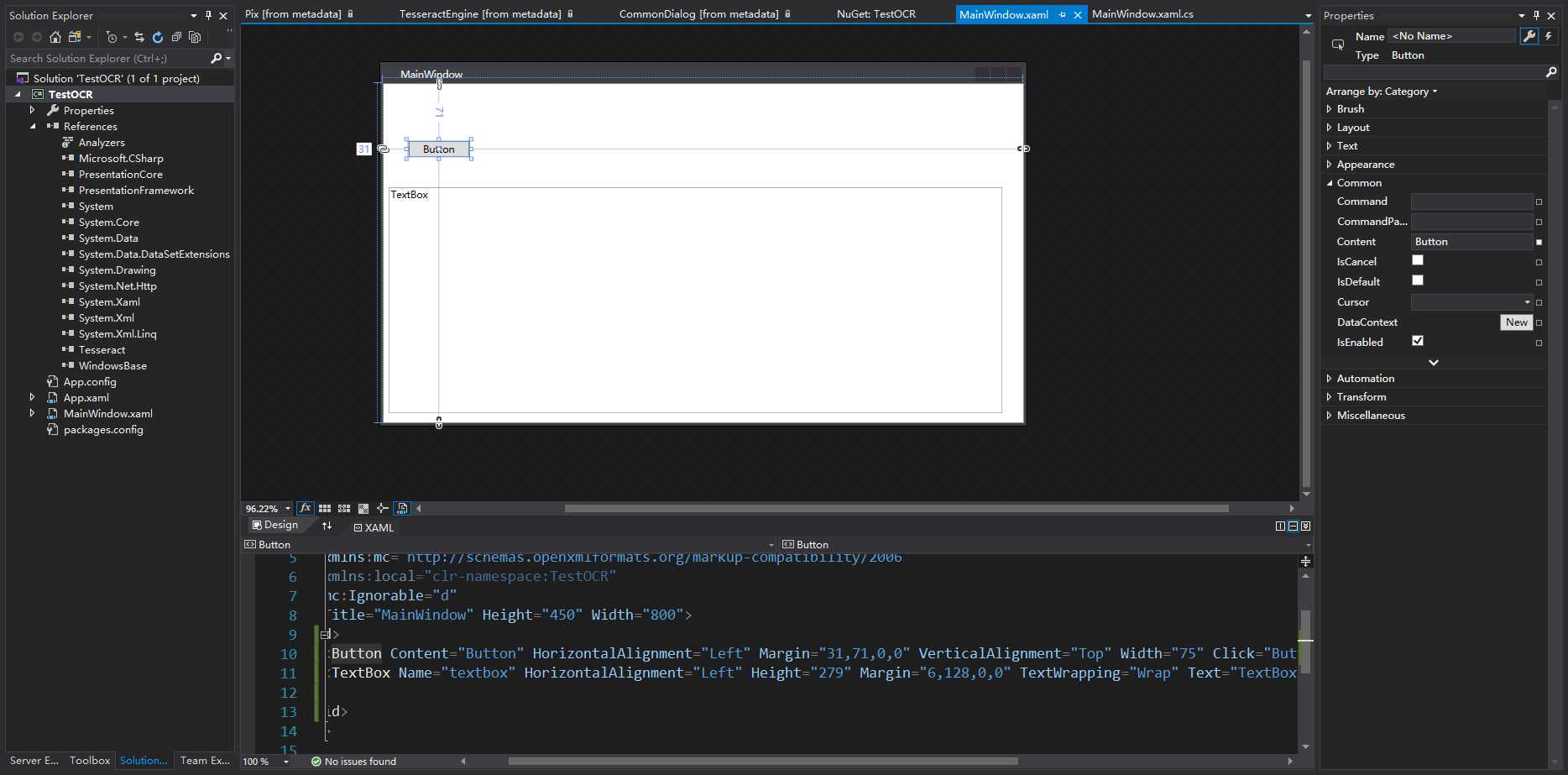Click the Name field in Properties

1452,36
